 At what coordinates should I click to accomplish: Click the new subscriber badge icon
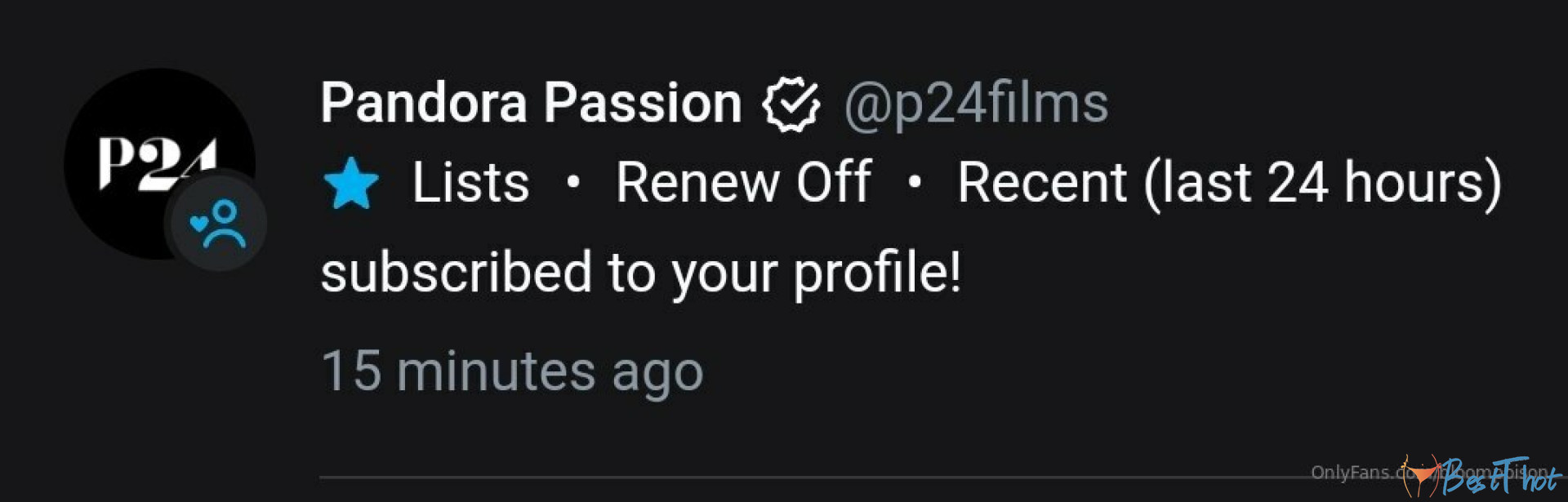[217, 224]
